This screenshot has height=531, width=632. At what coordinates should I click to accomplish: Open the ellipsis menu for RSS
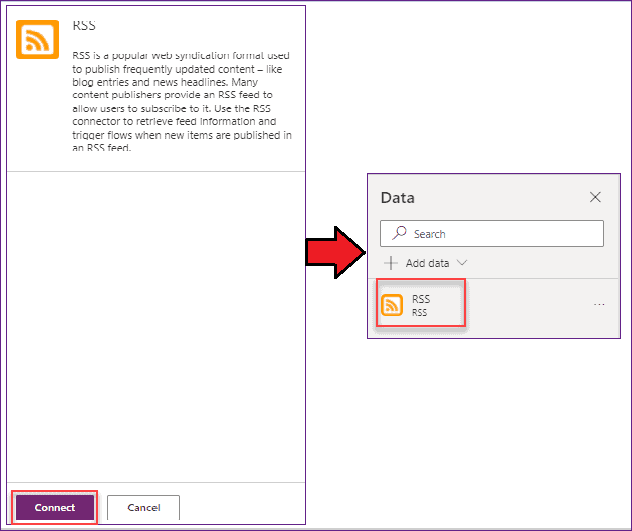click(x=599, y=304)
